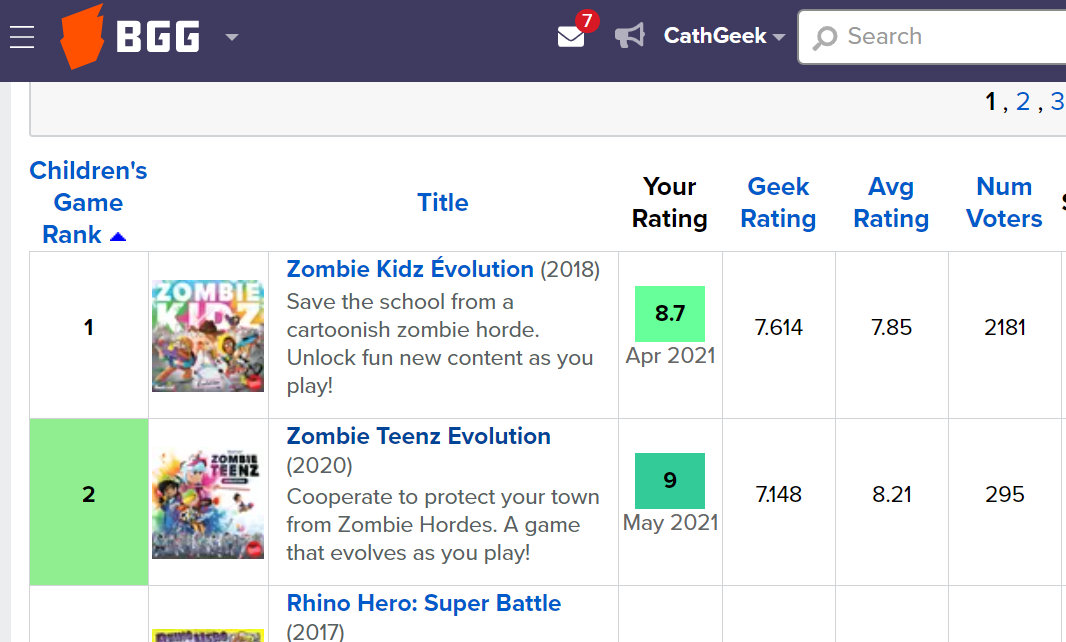
Task: Sort the list by Num Voters
Action: (x=1004, y=202)
